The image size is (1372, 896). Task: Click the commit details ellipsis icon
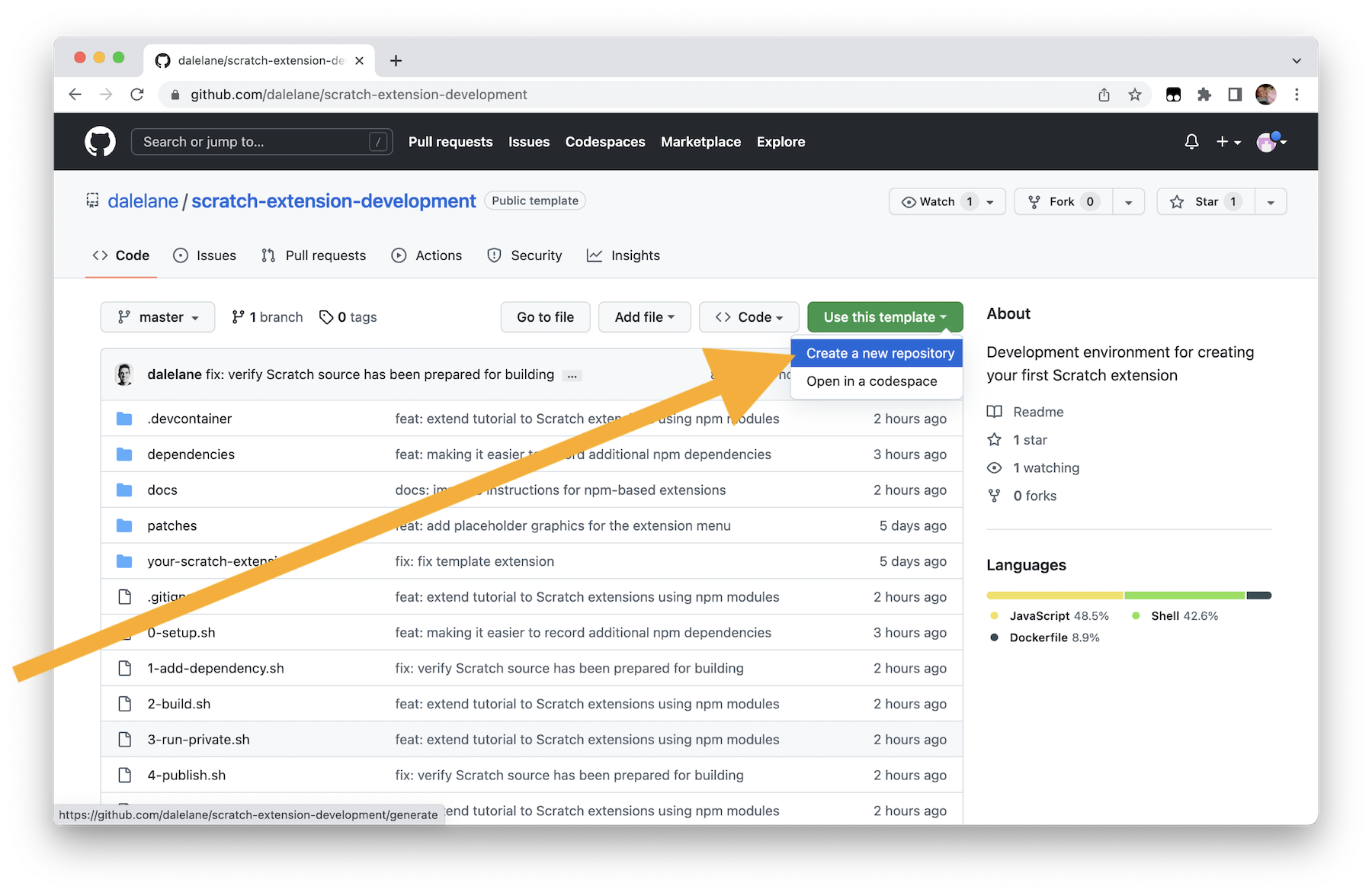572,375
